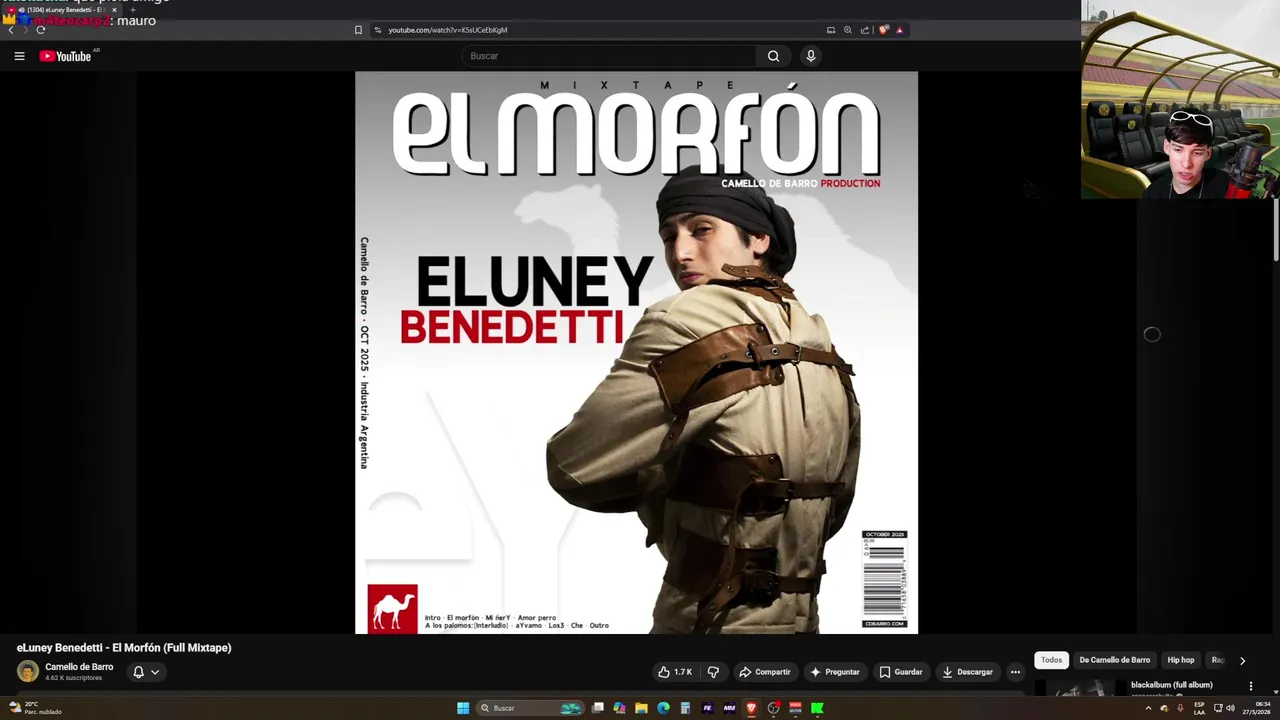Select the eLuney Benedetti browser tab

point(62,10)
